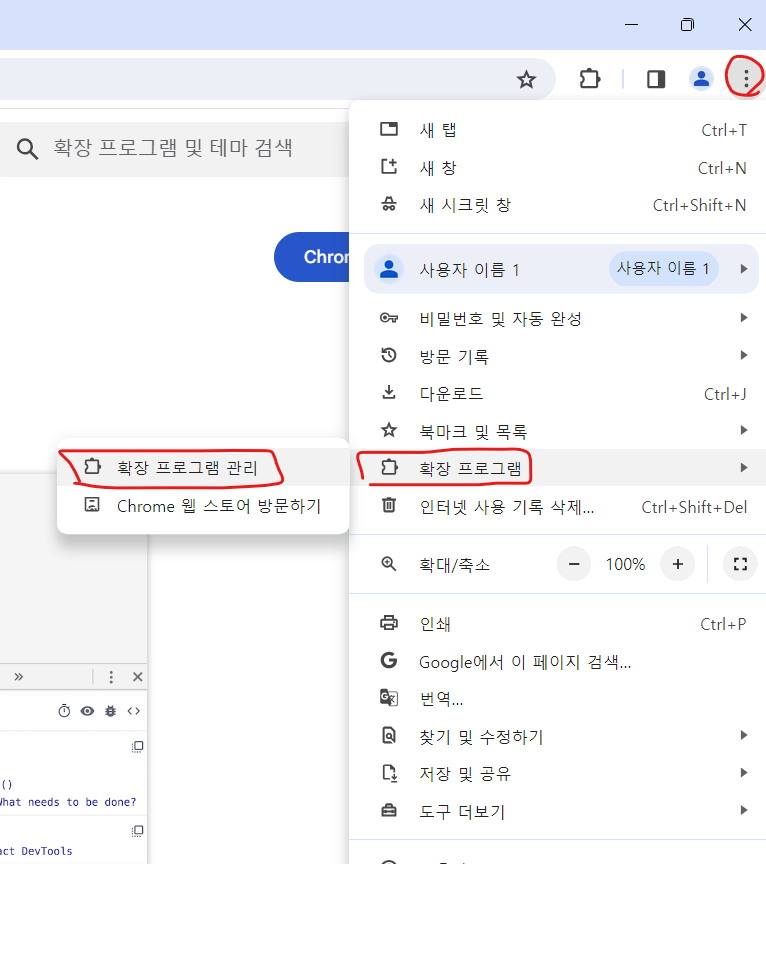Click the history clock icon beside 방문 기록
The height and width of the screenshot is (972, 766).
(x=389, y=355)
